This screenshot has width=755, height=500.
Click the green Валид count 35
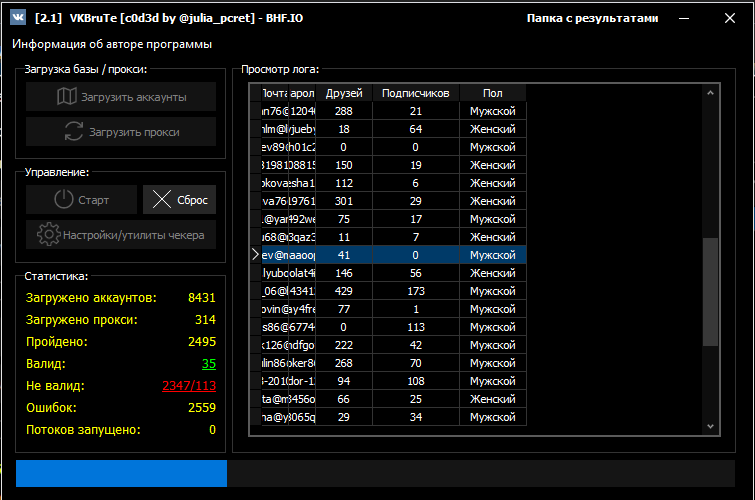tap(208, 364)
